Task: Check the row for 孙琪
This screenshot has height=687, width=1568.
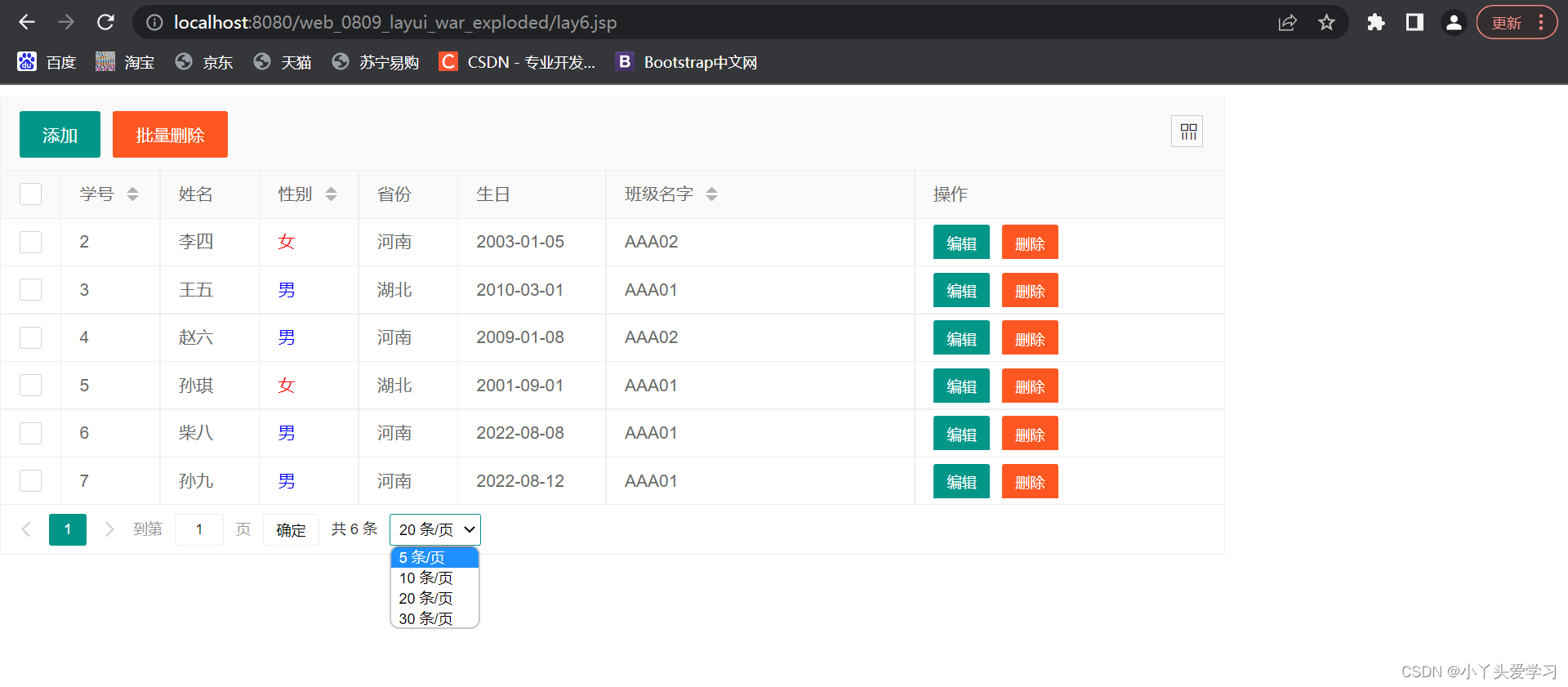Action: (x=31, y=386)
